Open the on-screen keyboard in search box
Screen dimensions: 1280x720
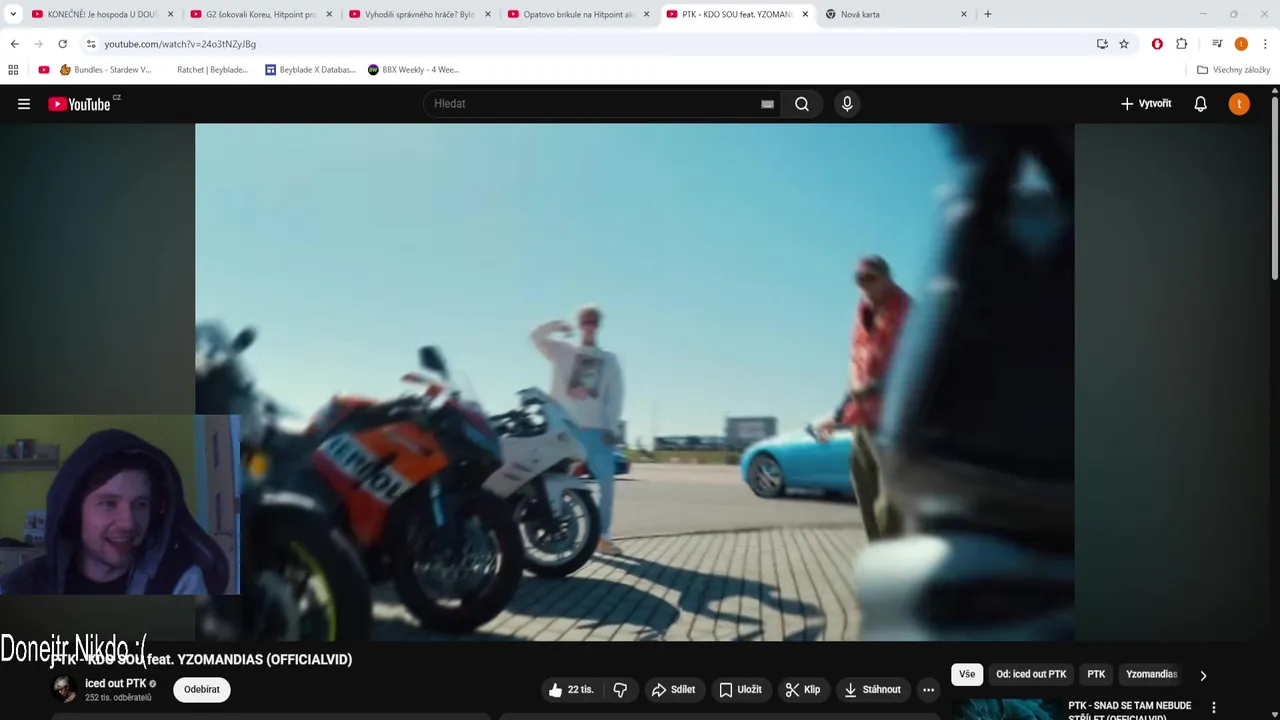[x=767, y=104]
